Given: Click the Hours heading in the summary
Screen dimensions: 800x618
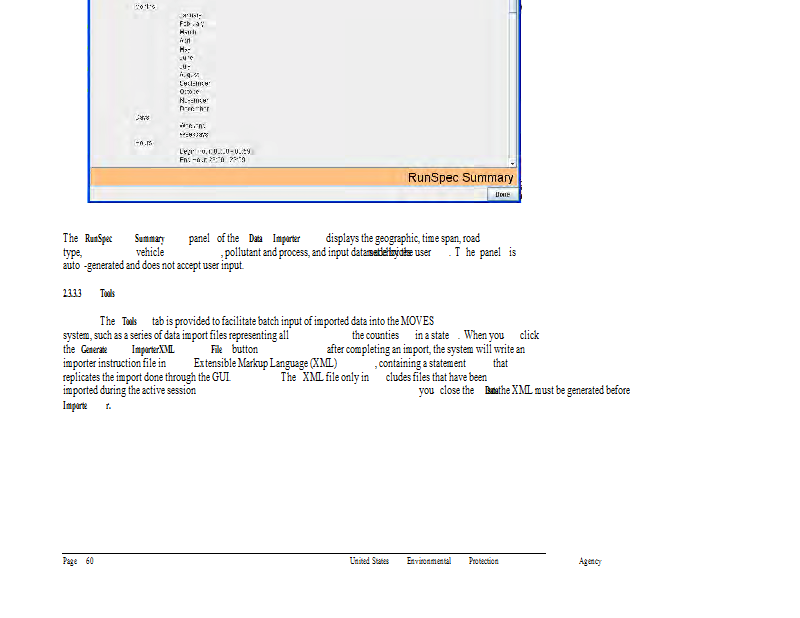Looking at the screenshot, I should [x=143, y=142].
